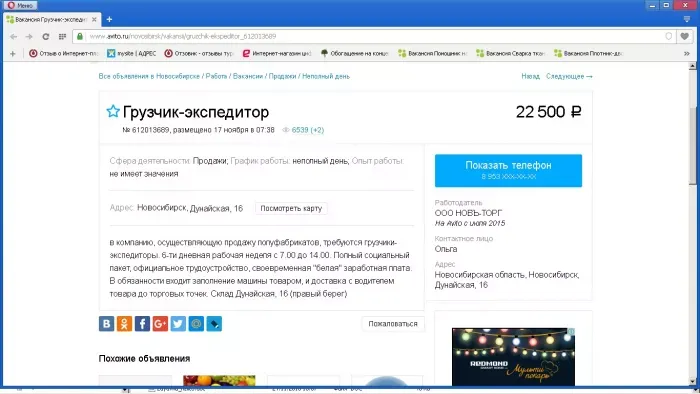Open the Opera Menu button
The width and height of the screenshot is (700, 394).
point(21,5)
